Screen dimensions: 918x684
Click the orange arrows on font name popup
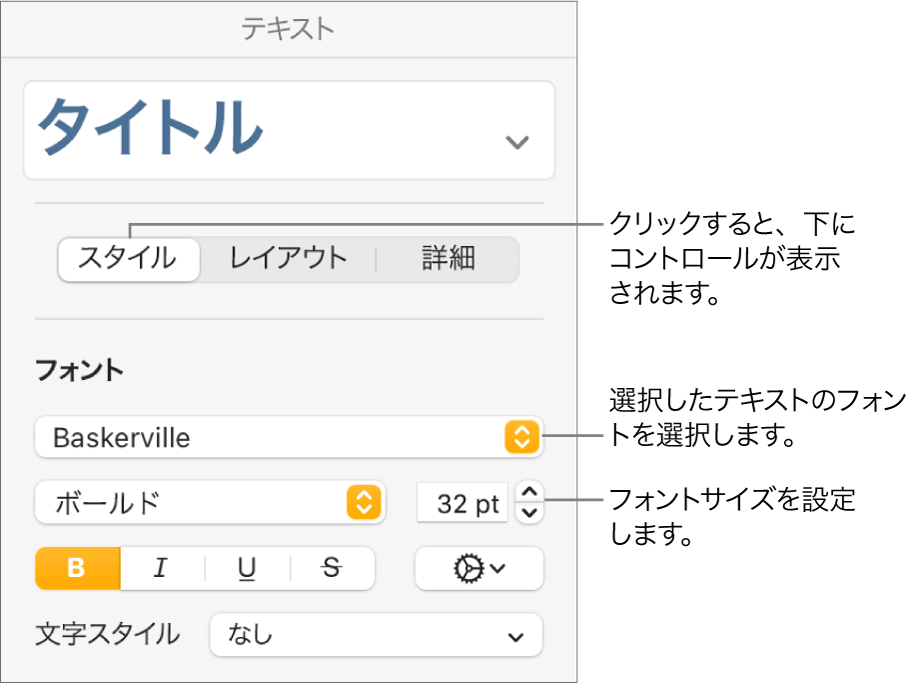coord(522,437)
